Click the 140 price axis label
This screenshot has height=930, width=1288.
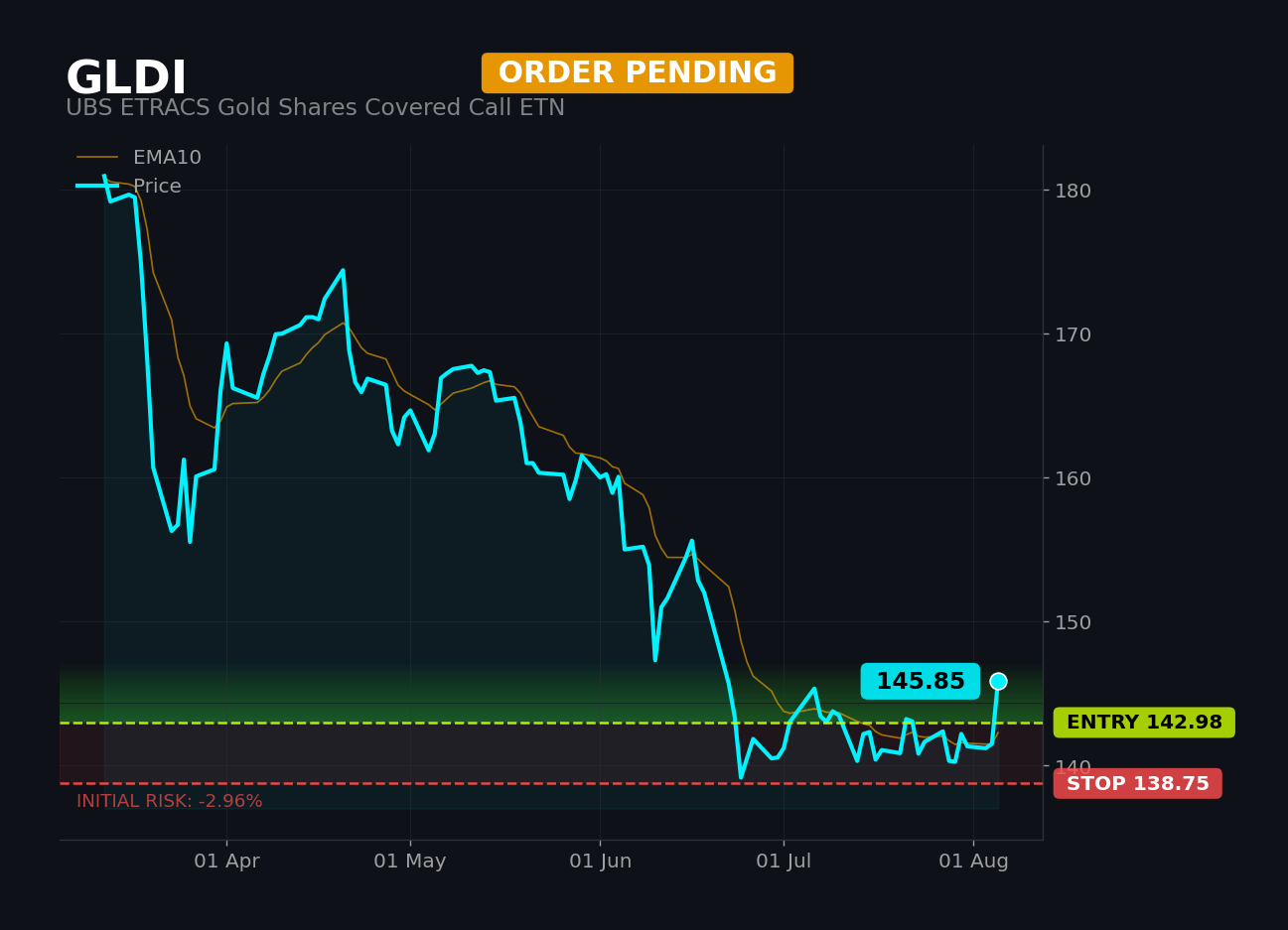[1073, 766]
